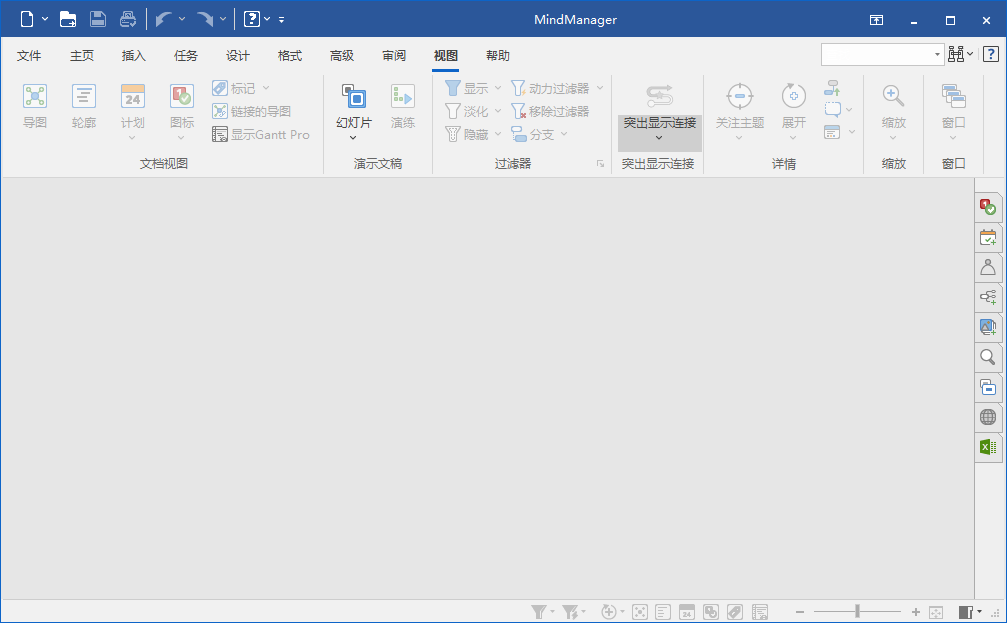Open the 动力过滤器 power filter dropdown
Viewport: 1007px width, 623px height.
[x=600, y=88]
